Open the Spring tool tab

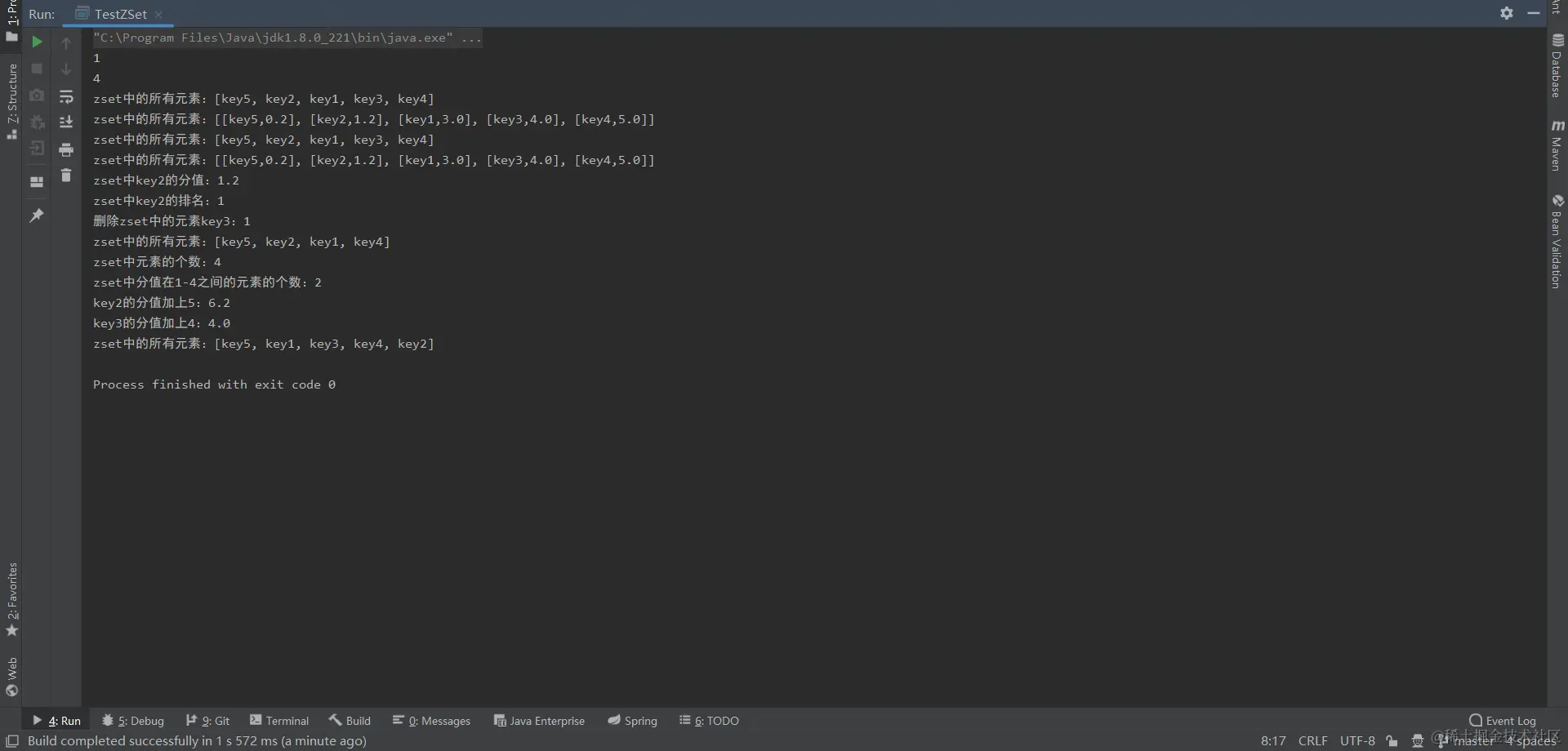[632, 721]
